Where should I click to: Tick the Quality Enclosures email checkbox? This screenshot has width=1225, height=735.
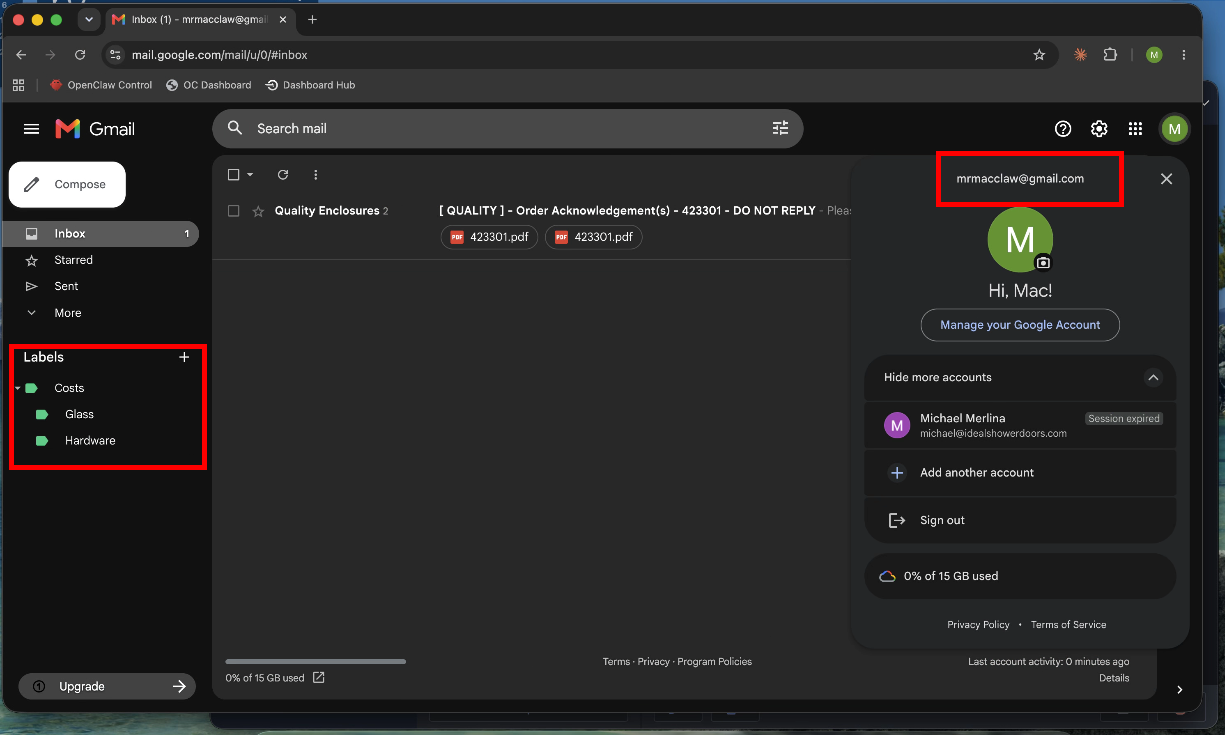point(234,211)
